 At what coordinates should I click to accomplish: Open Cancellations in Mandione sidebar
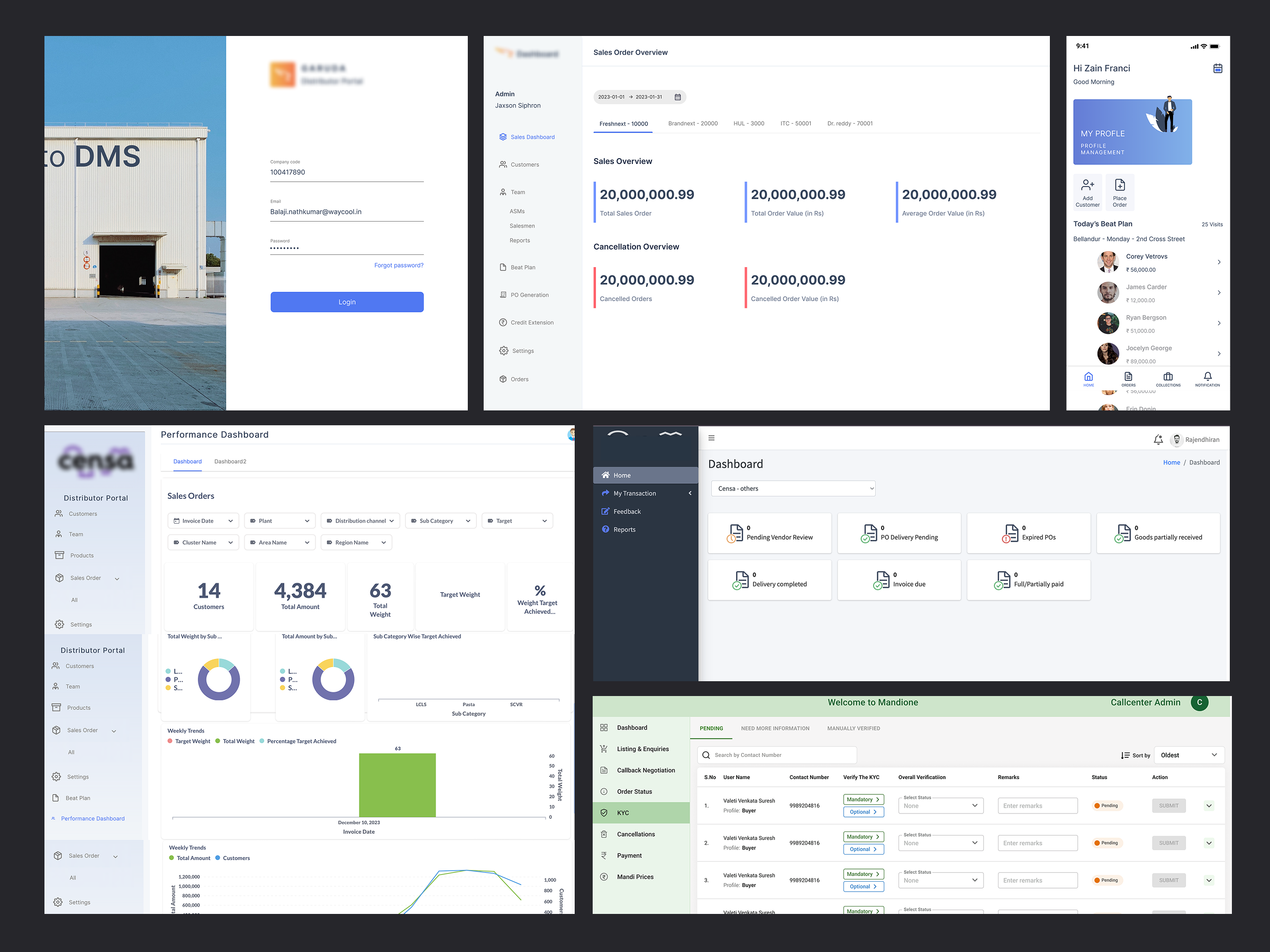click(x=641, y=835)
